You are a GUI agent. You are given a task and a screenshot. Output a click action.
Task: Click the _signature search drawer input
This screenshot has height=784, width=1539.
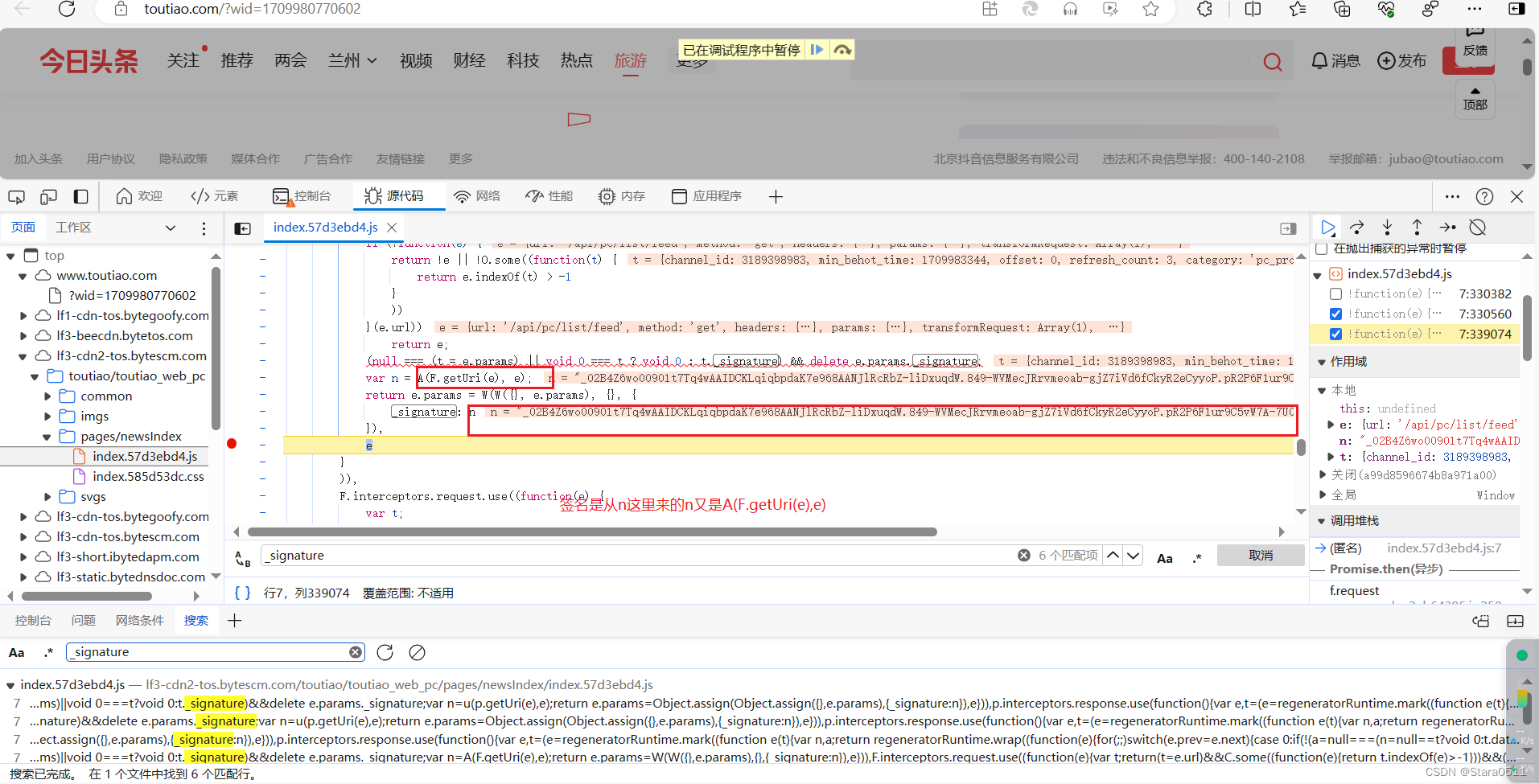215,652
